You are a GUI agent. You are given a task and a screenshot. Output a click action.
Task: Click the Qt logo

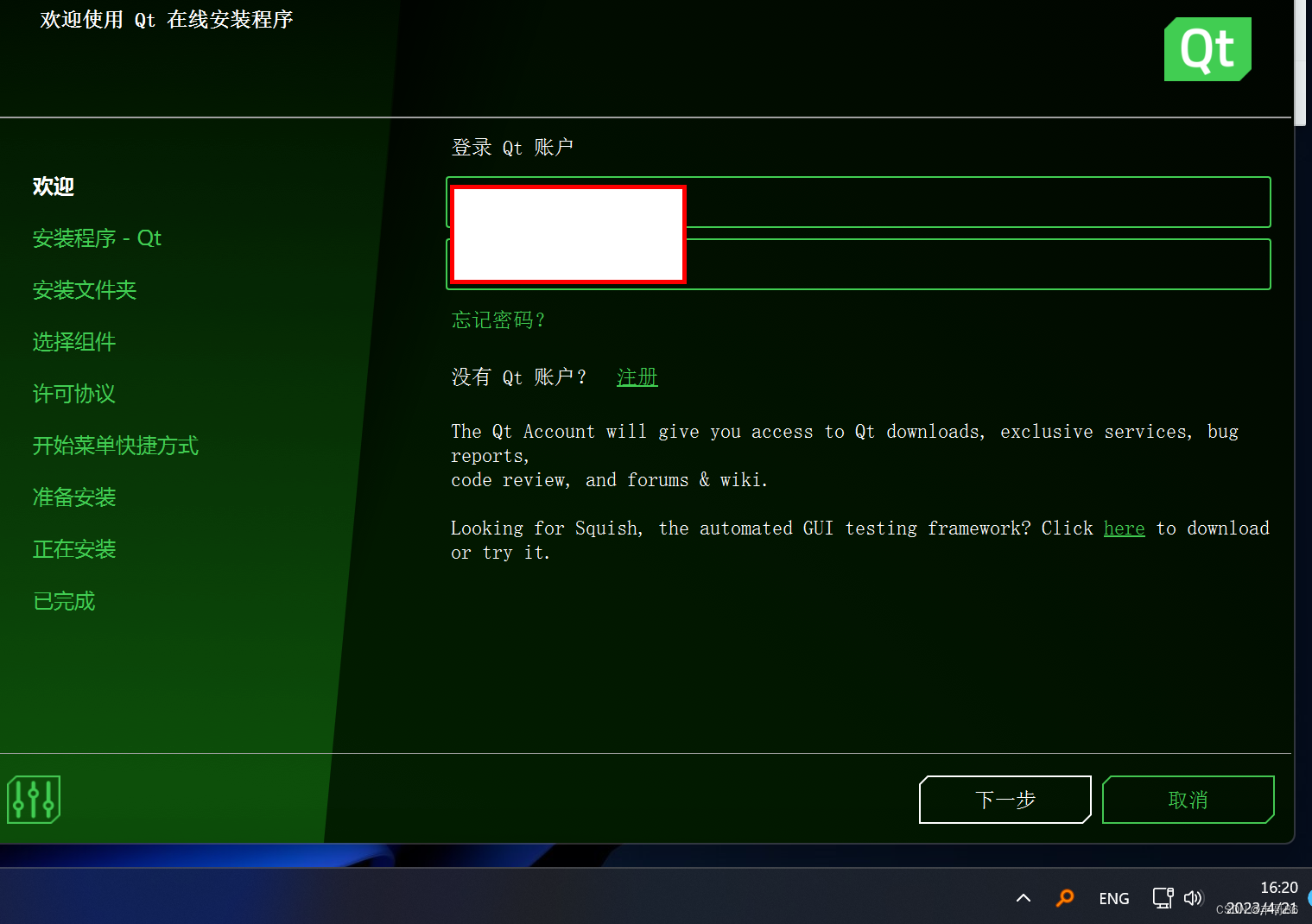tap(1207, 49)
